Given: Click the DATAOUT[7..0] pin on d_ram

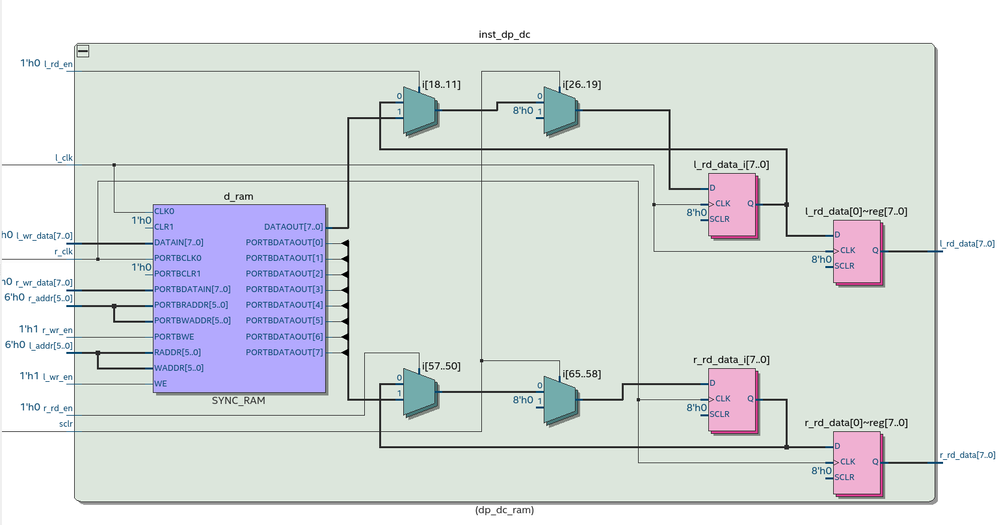Looking at the screenshot, I should (293, 227).
